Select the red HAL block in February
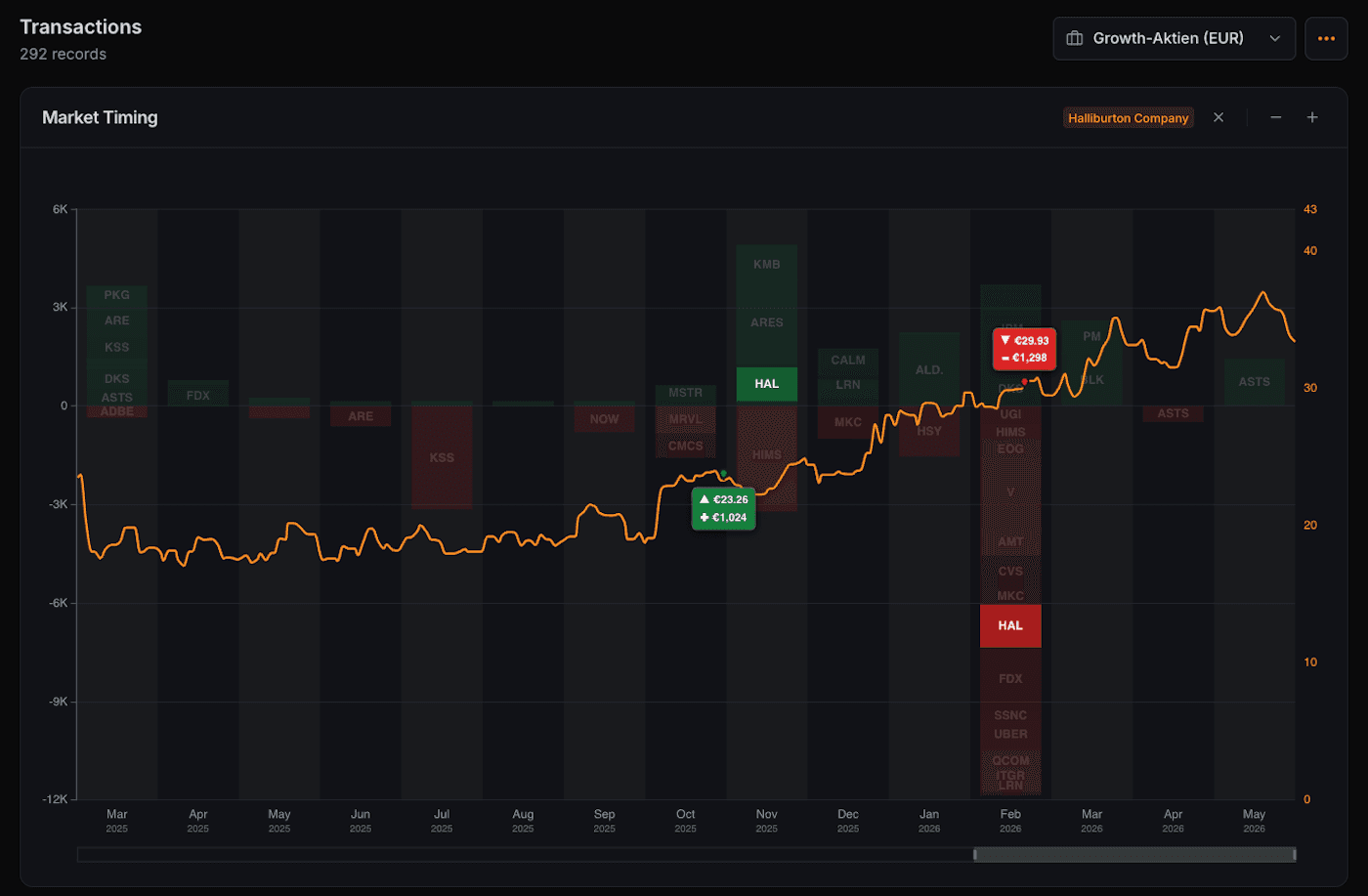 1010,625
